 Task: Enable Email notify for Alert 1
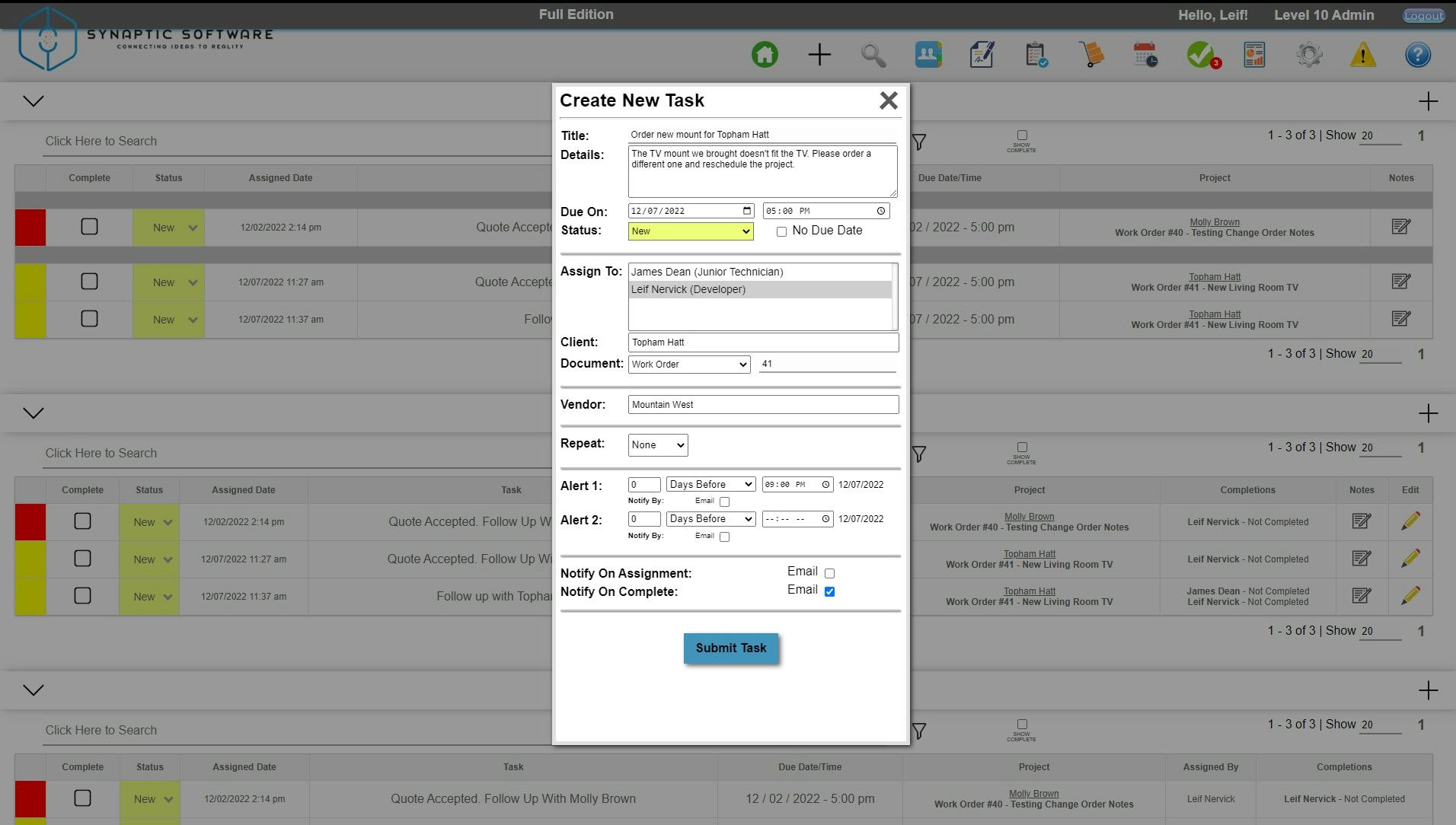coord(723,502)
